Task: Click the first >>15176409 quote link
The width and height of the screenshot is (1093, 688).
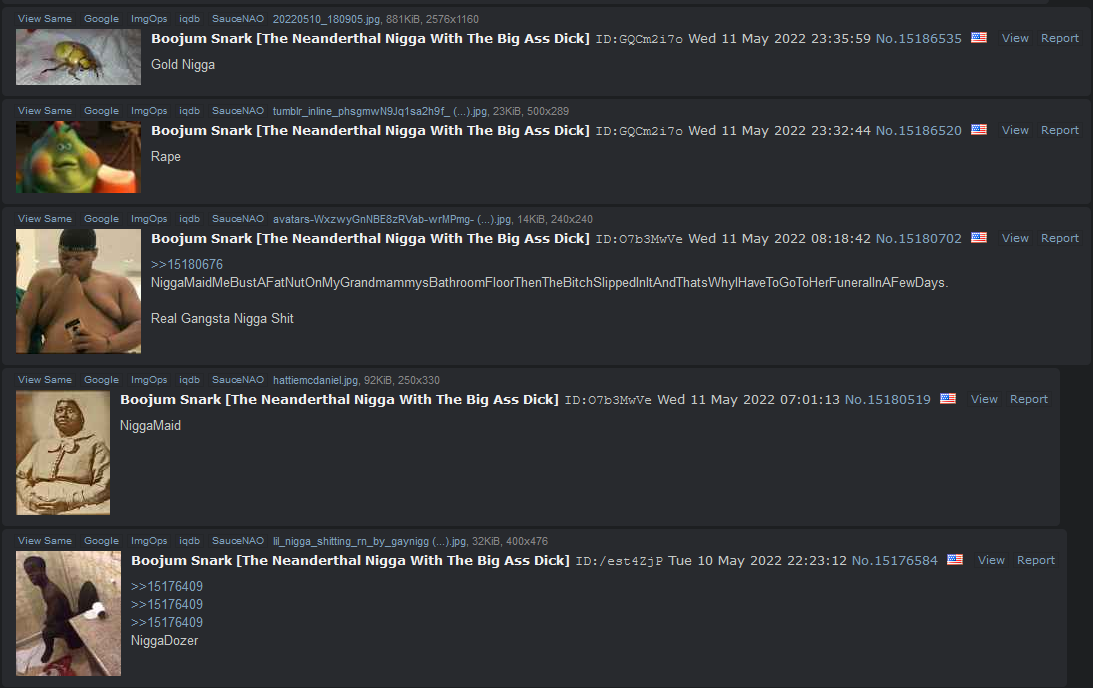Action: [166, 587]
